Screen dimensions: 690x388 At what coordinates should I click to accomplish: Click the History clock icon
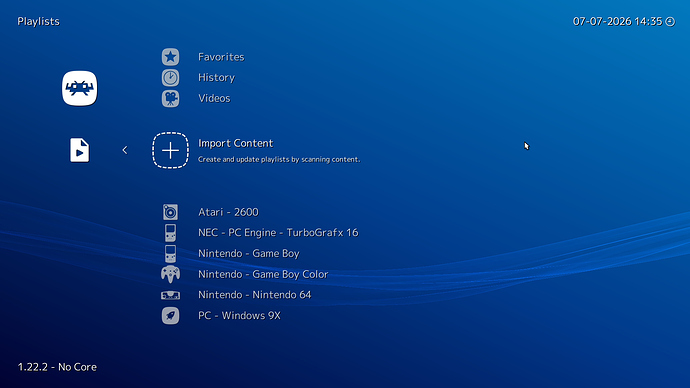170,78
